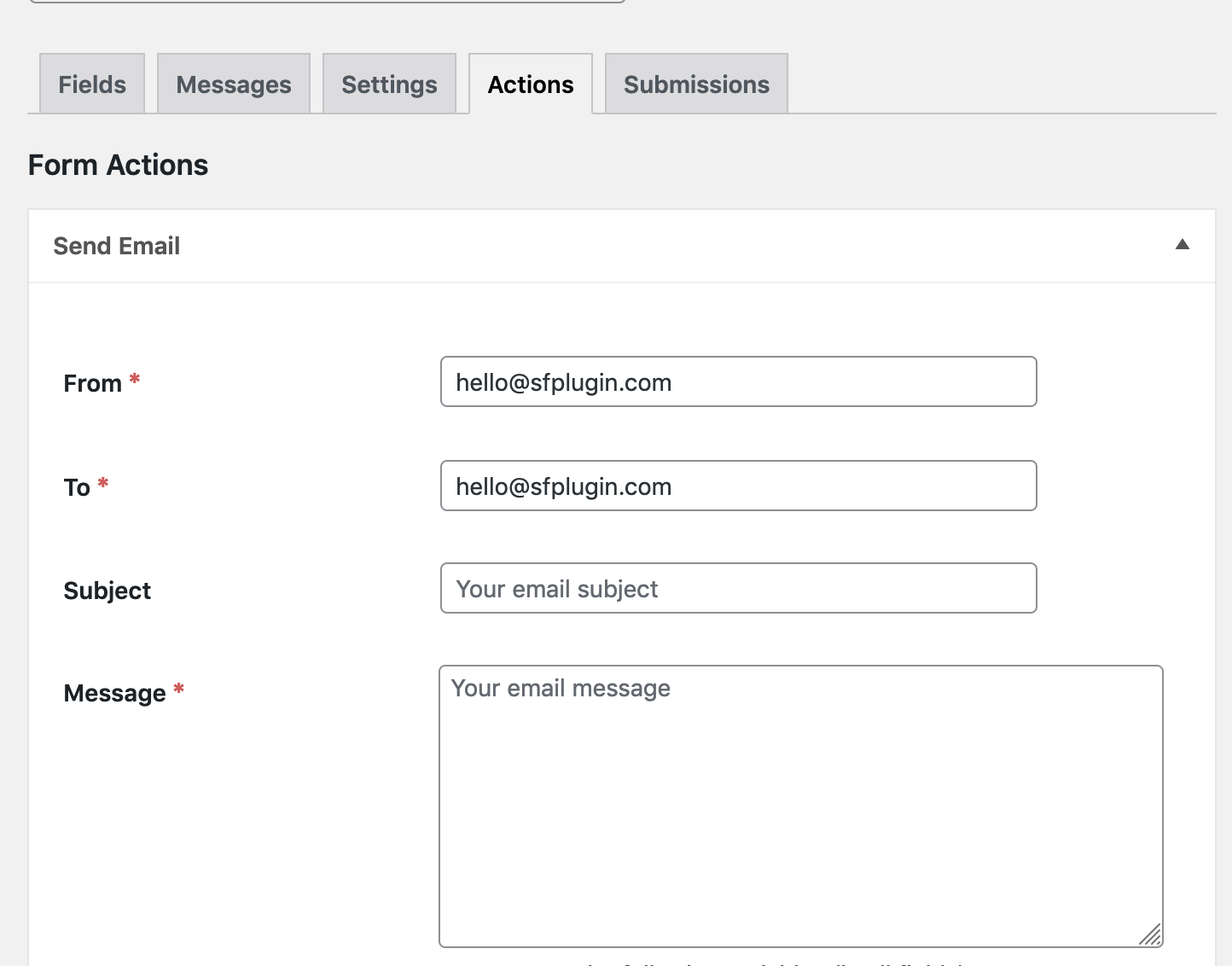Click the Message textarea resize grip
This screenshot has height=966, width=1232.
click(1152, 934)
